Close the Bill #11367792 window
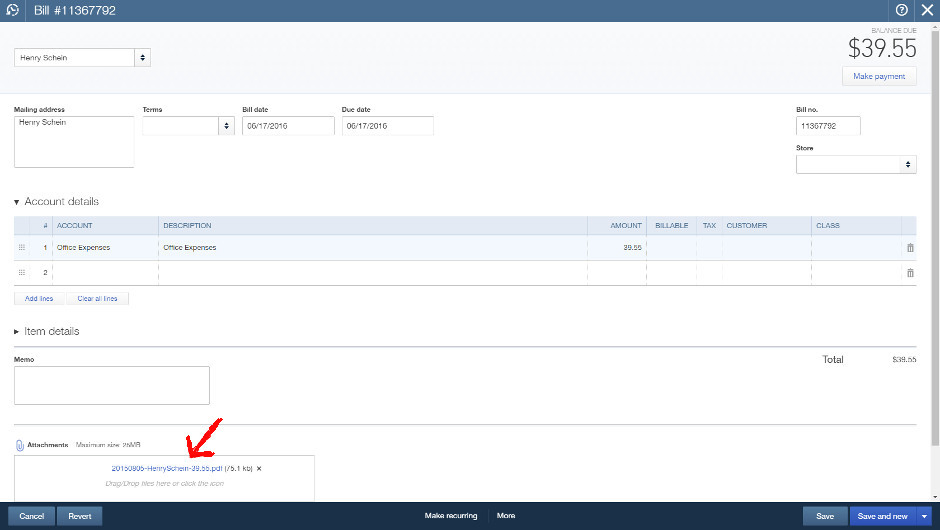Screen dimensions: 940x530 (x=927, y=10)
